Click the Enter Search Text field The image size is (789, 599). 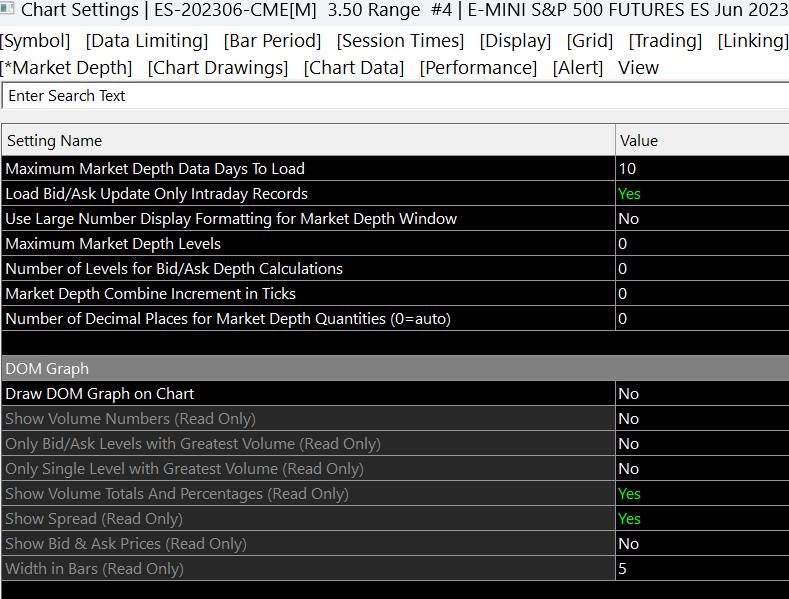396,96
